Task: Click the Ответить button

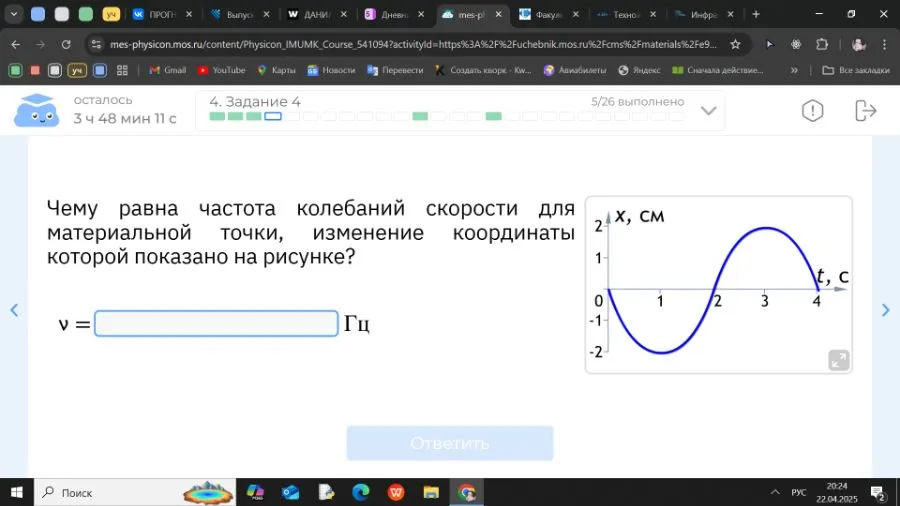Action: pyautogui.click(x=450, y=443)
